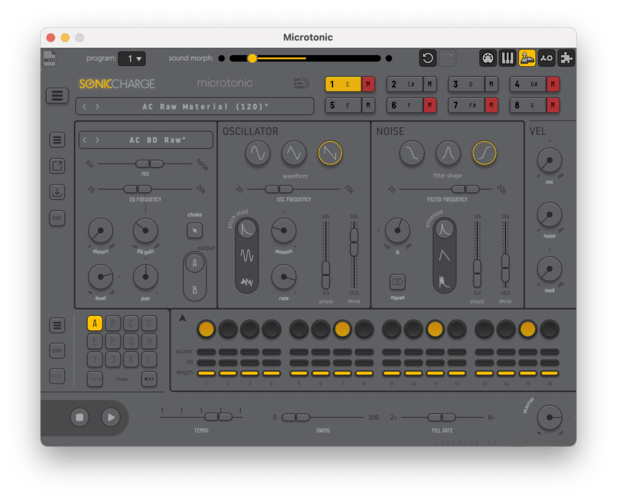Screen dimensions: 617x500
Task: Go to next drum patch after AC BD Raw
Action: 98,140
